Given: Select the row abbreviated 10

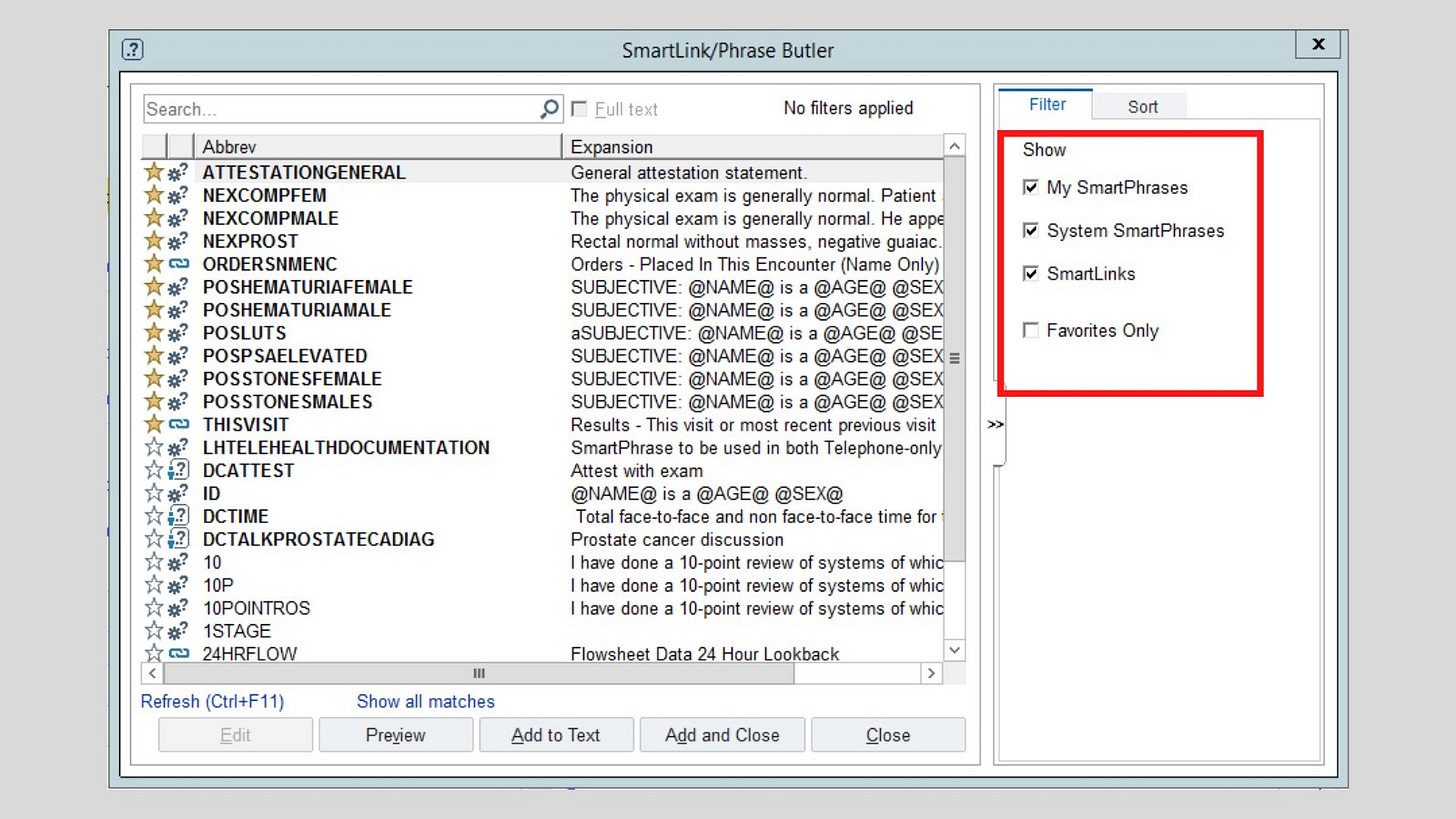Looking at the screenshot, I should [543, 562].
